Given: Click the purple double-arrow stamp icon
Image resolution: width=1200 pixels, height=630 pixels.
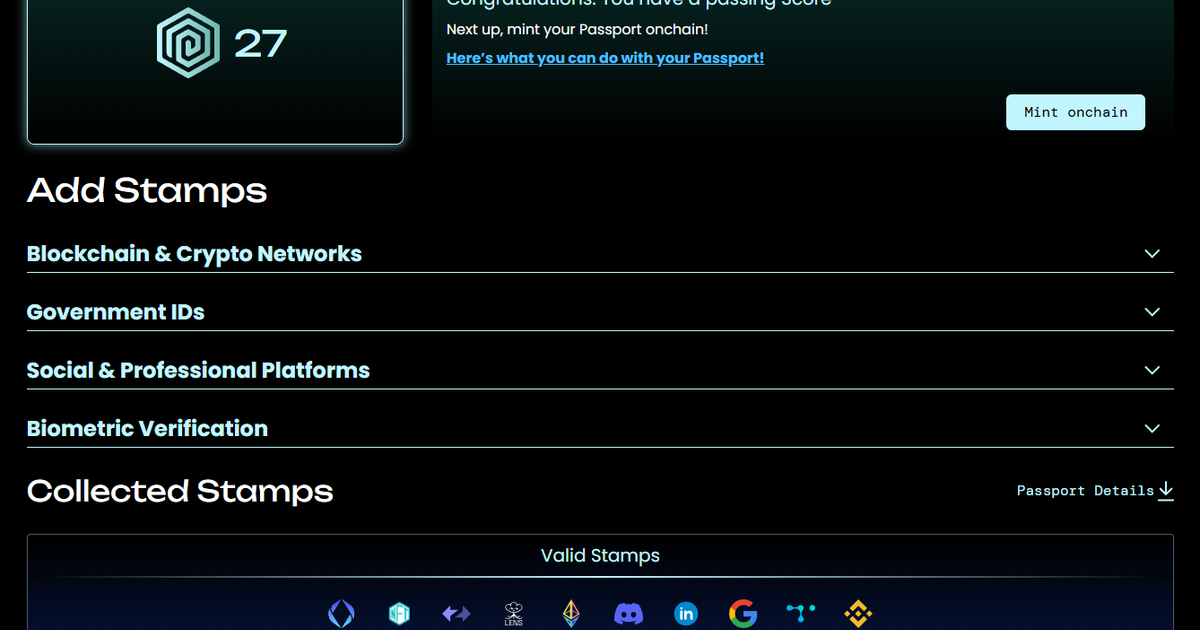Looking at the screenshot, I should [x=456, y=614].
